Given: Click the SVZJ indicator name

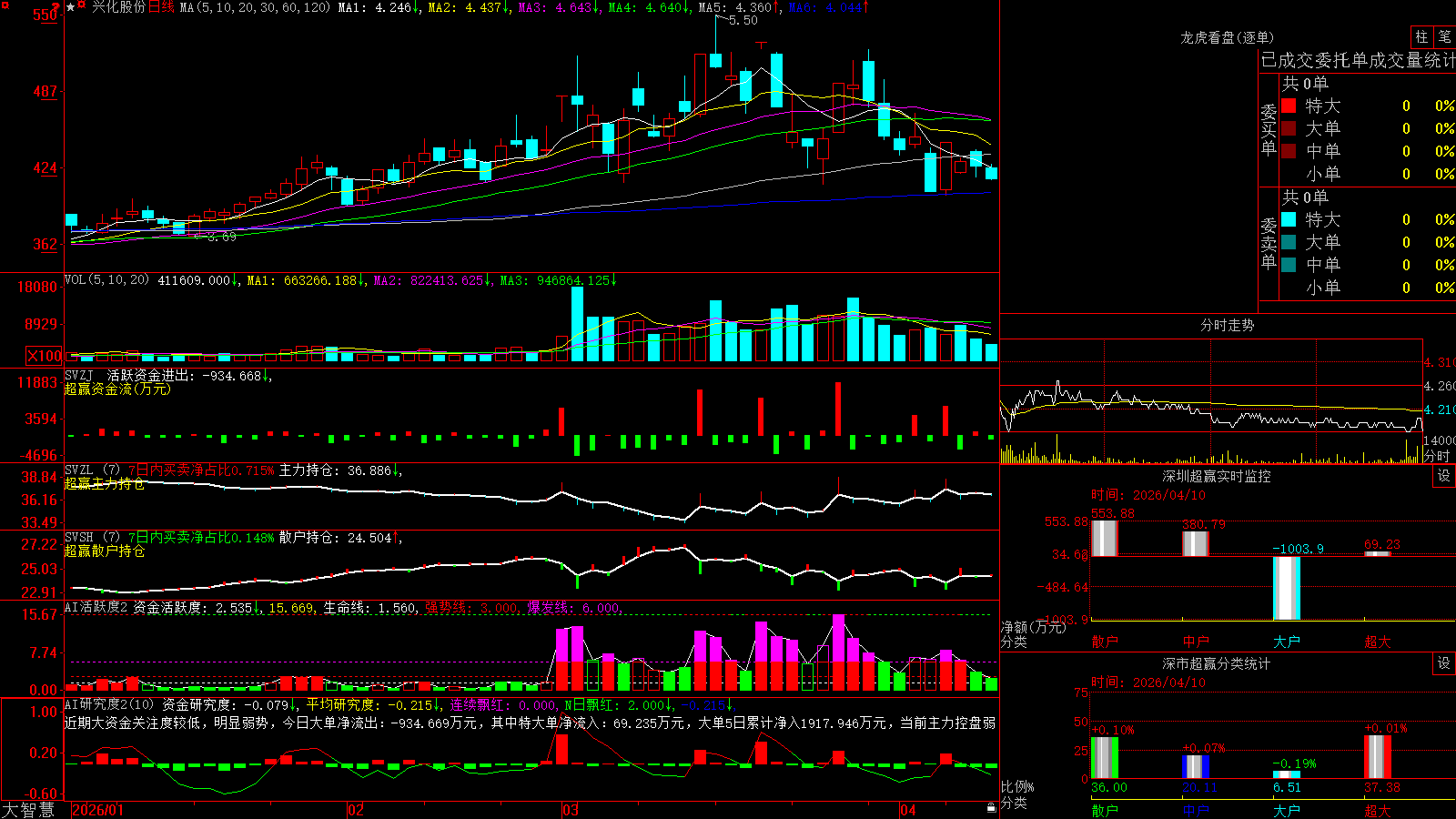Looking at the screenshot, I should tap(79, 375).
